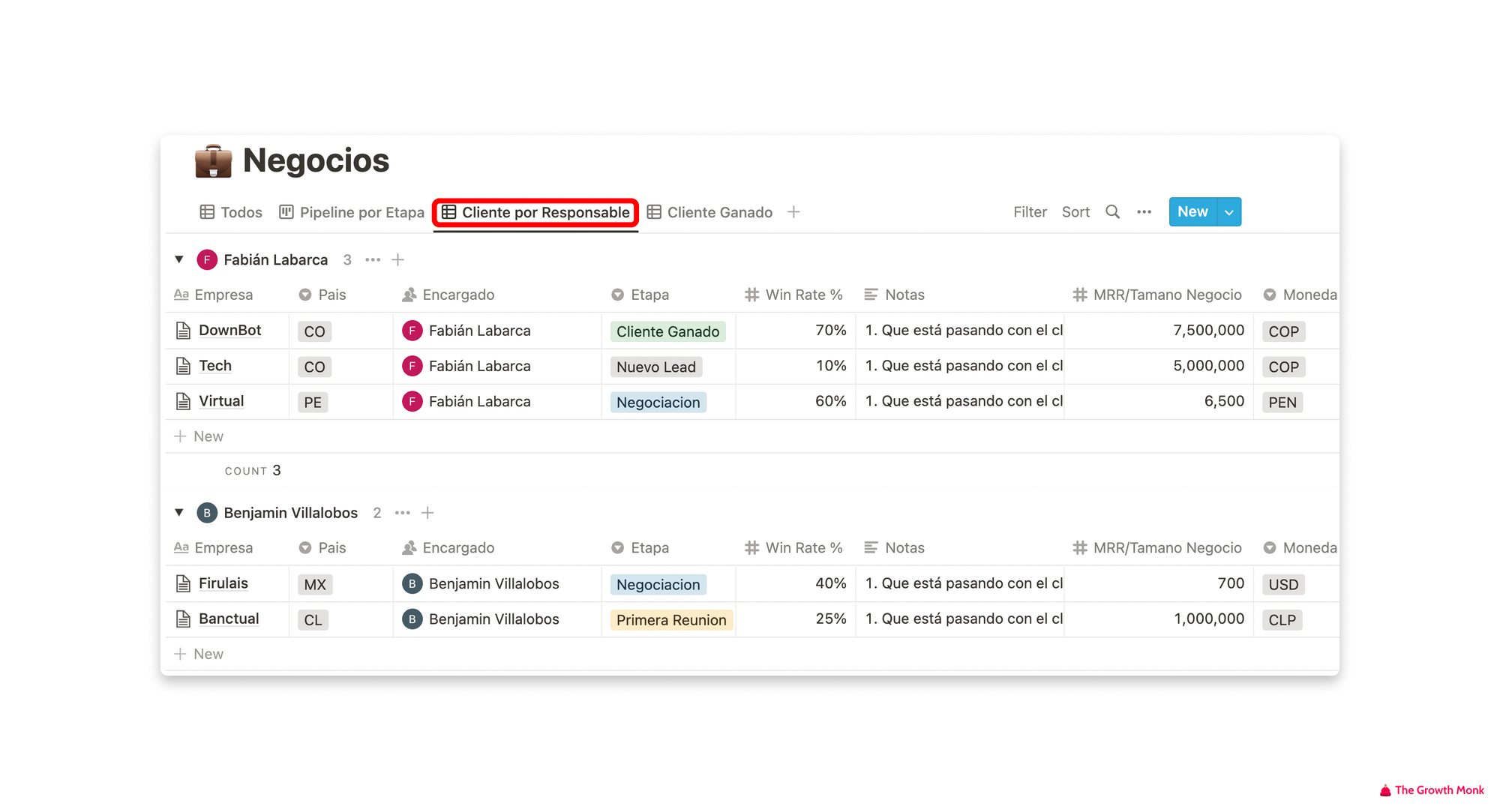Click Etapa column header in Fabián group
The width and height of the screenshot is (1500, 812).
pos(640,295)
